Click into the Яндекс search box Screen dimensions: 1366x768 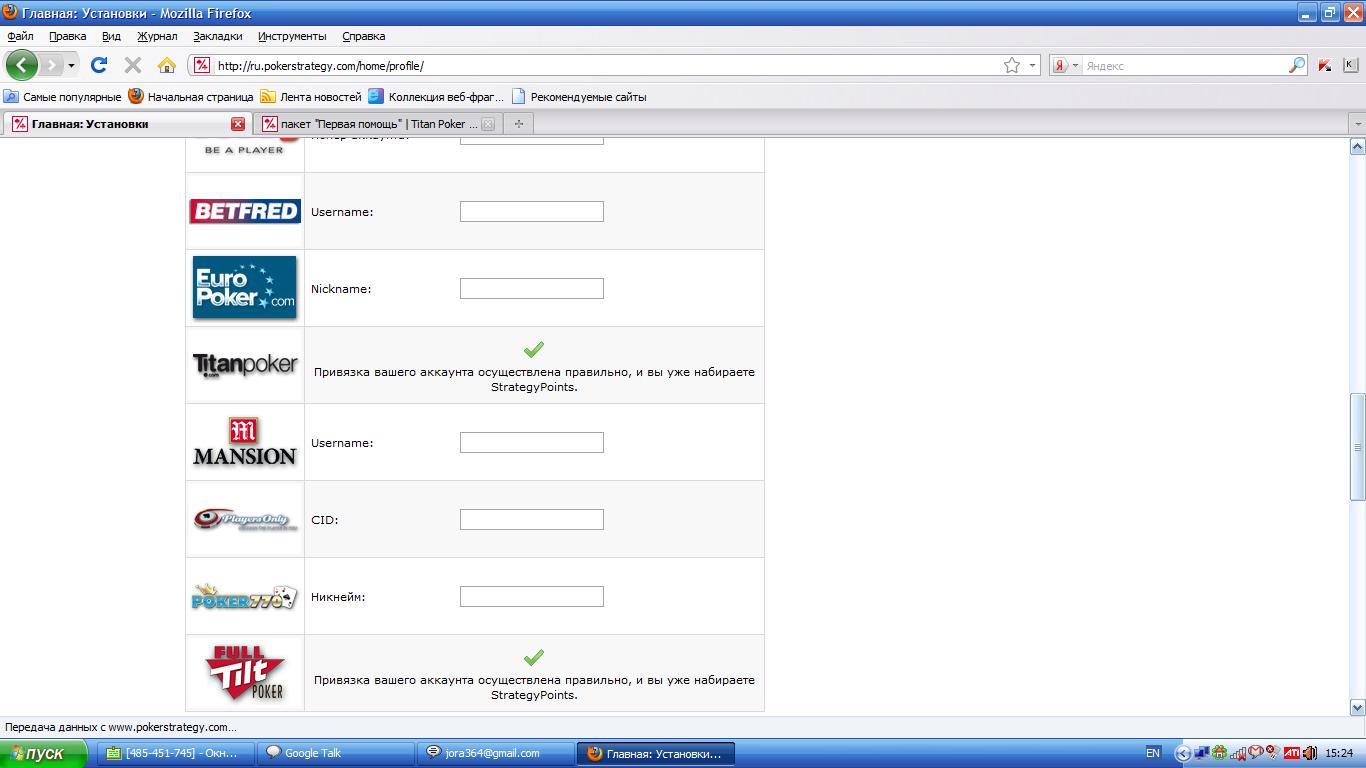tap(1185, 66)
